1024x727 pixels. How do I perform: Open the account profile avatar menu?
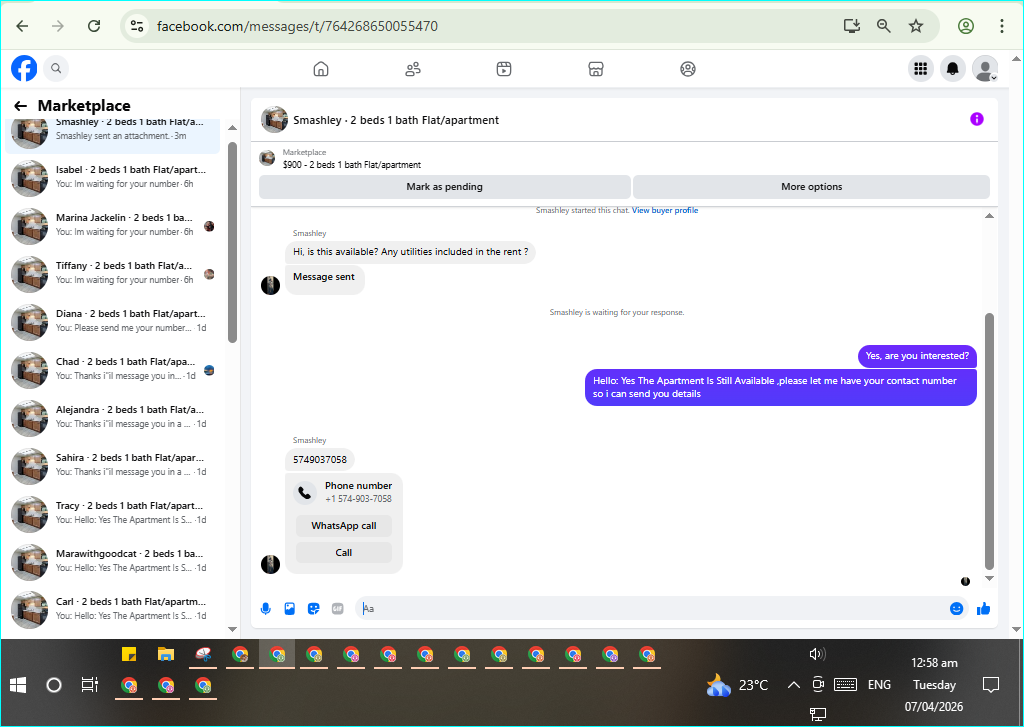(x=985, y=69)
